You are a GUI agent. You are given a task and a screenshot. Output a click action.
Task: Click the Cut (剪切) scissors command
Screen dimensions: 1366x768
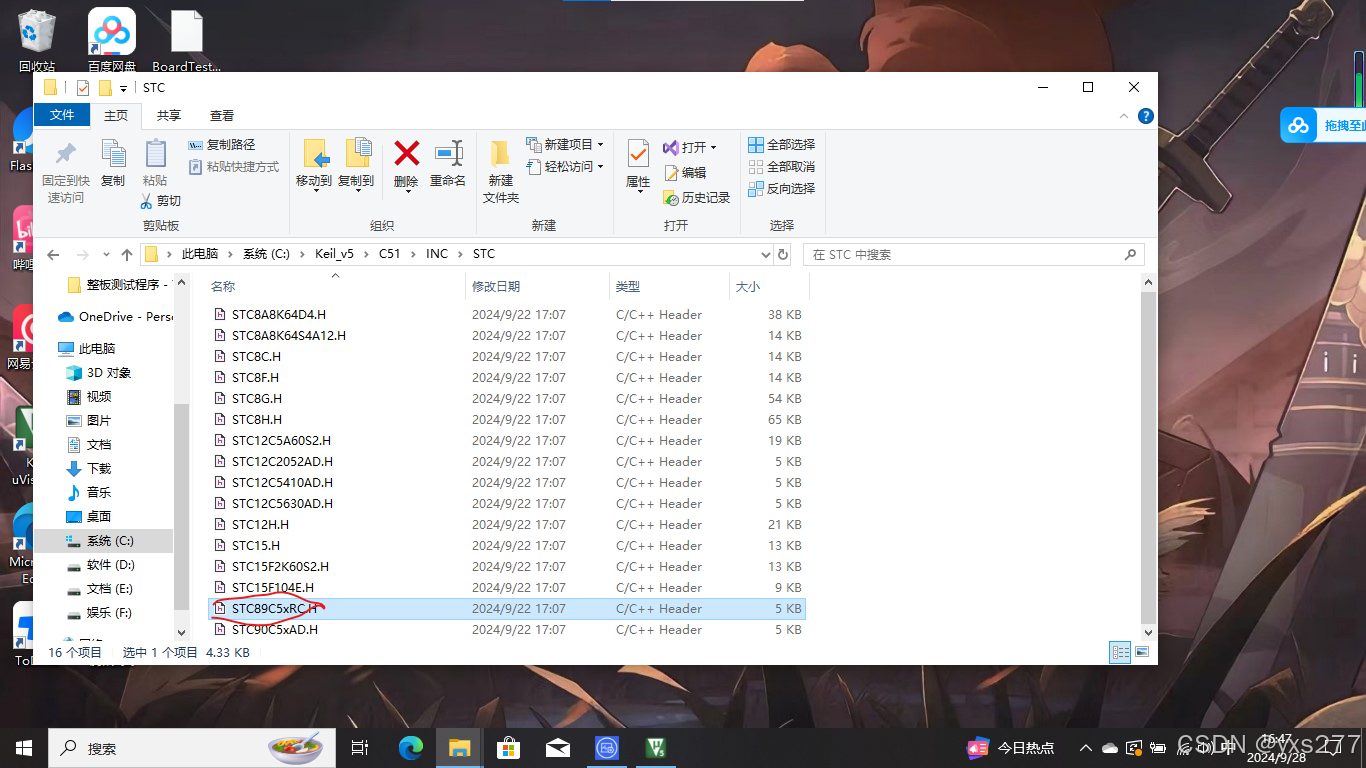pos(160,201)
